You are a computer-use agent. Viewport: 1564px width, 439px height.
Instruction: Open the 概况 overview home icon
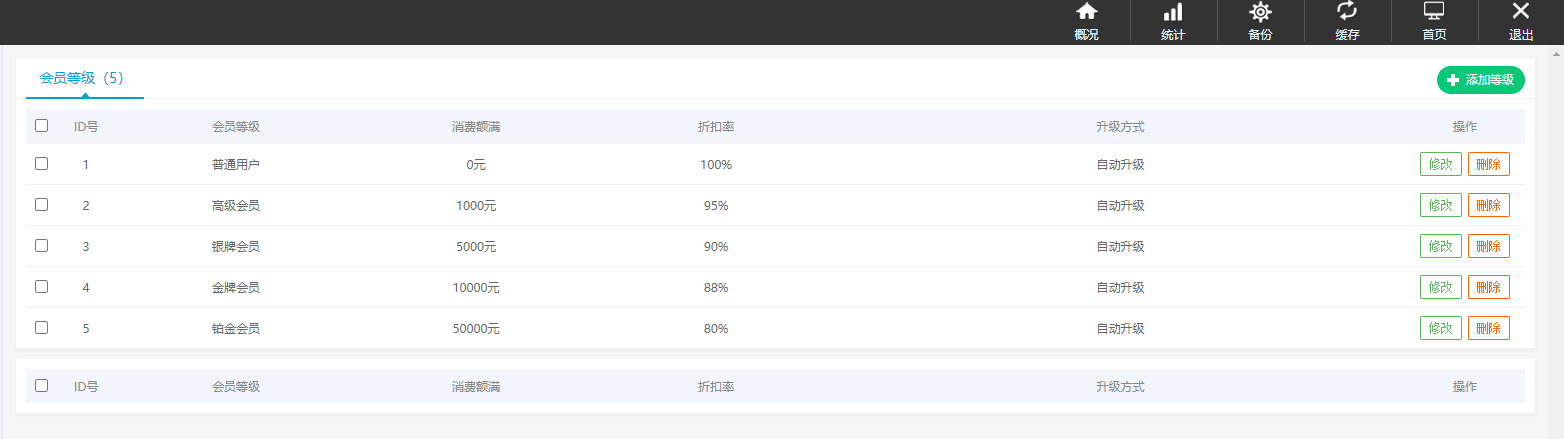tap(1086, 12)
